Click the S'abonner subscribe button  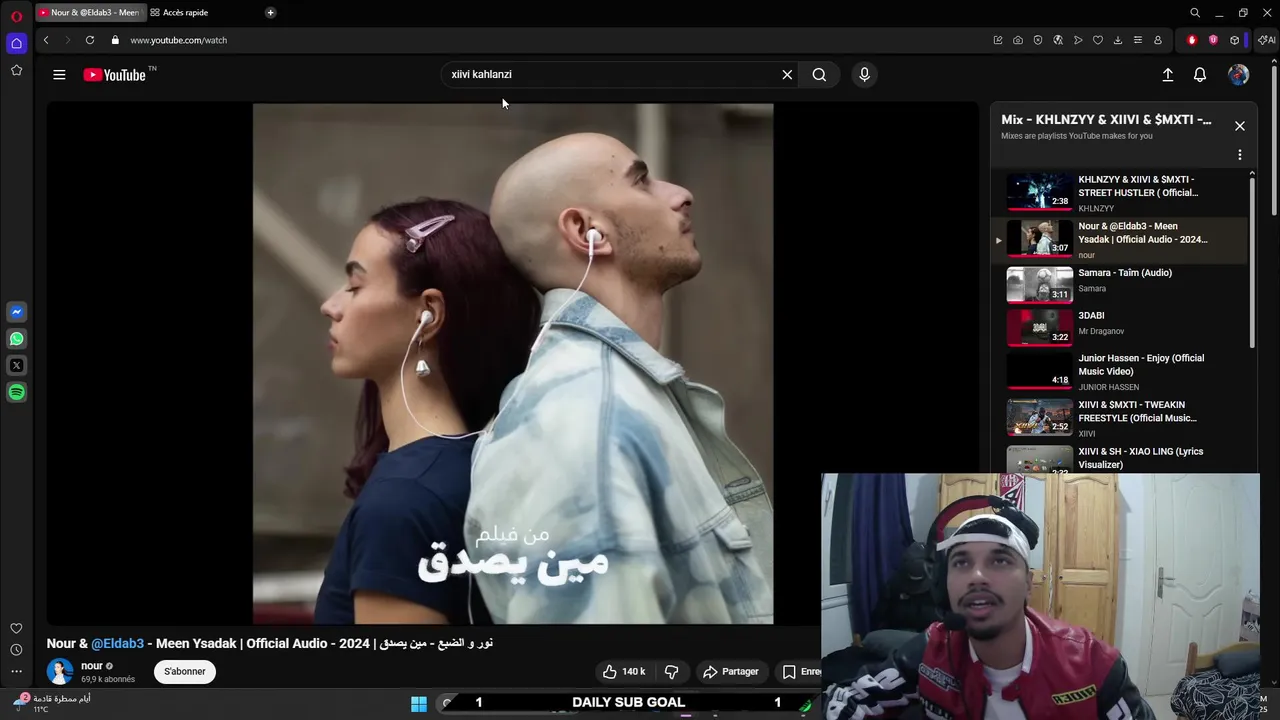pyautogui.click(x=185, y=672)
